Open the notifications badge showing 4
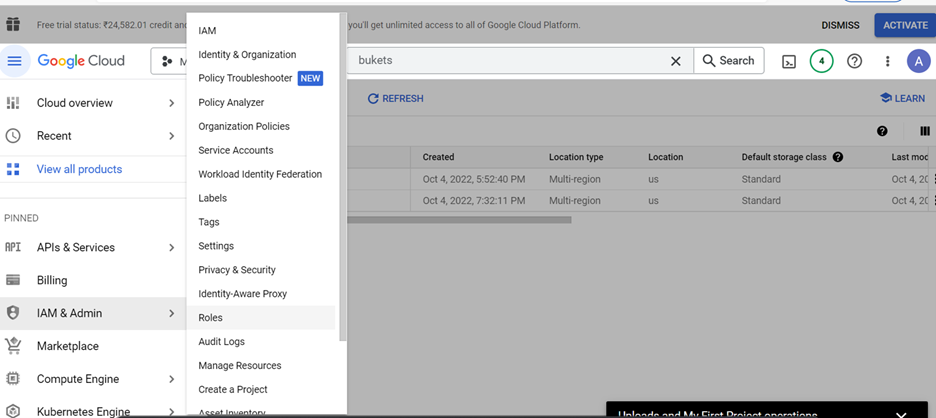This screenshot has width=936, height=418. (x=821, y=61)
